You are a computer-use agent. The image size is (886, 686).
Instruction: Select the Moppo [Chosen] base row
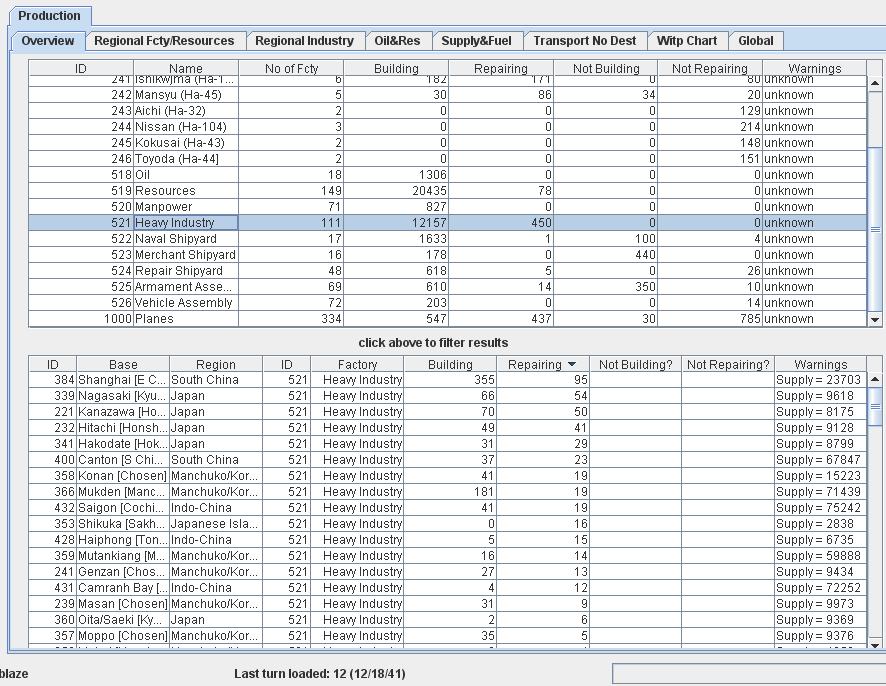coord(447,636)
